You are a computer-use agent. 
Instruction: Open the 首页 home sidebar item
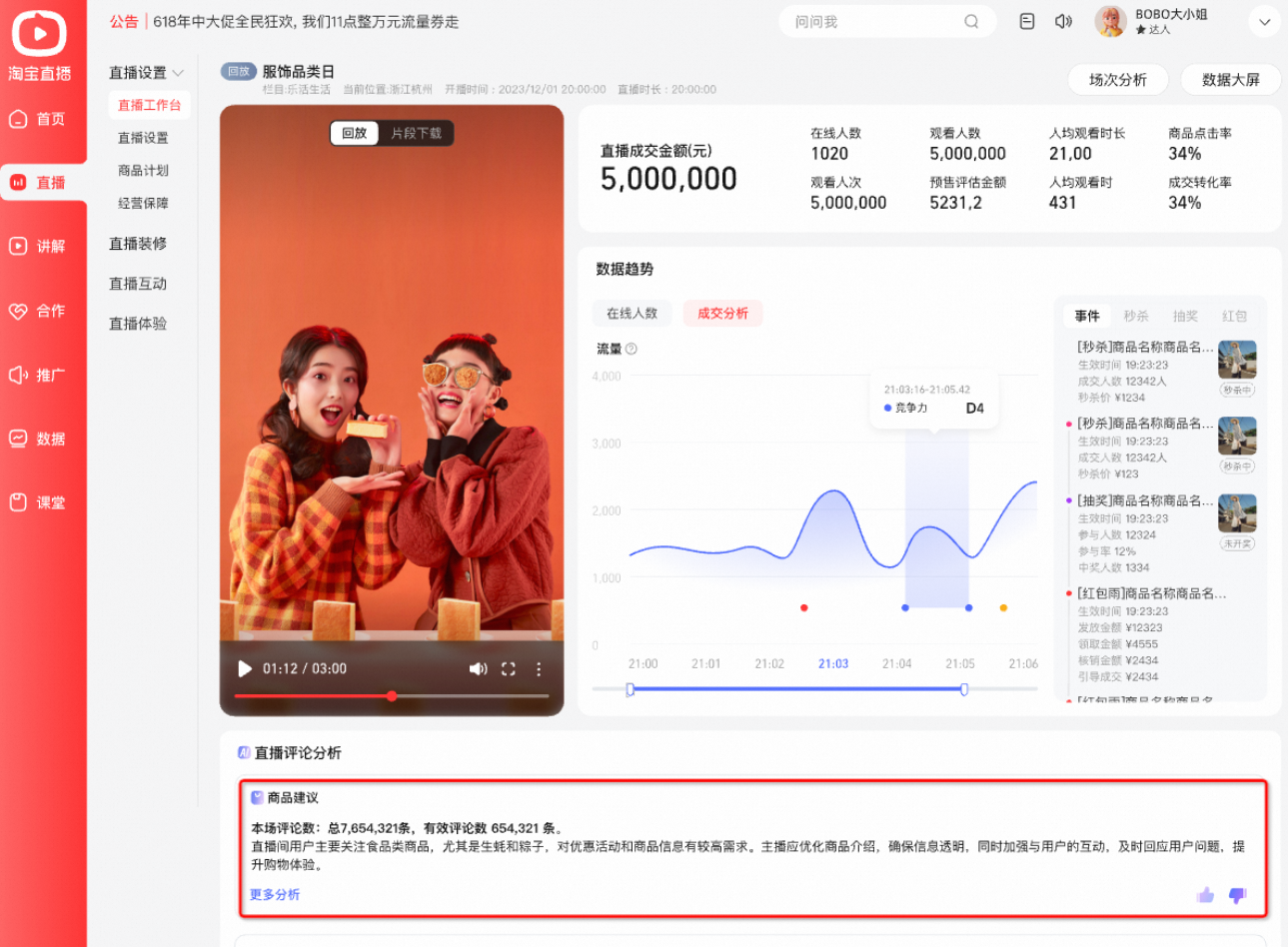38,119
